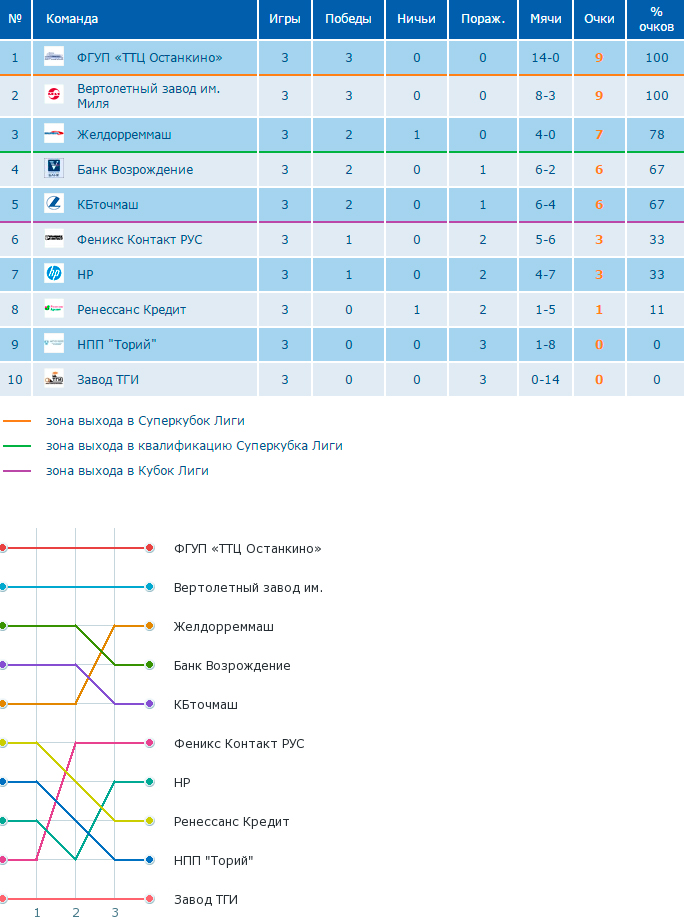Open КБточмаш team link in table
This screenshot has width=684, height=920.
[x=108, y=205]
